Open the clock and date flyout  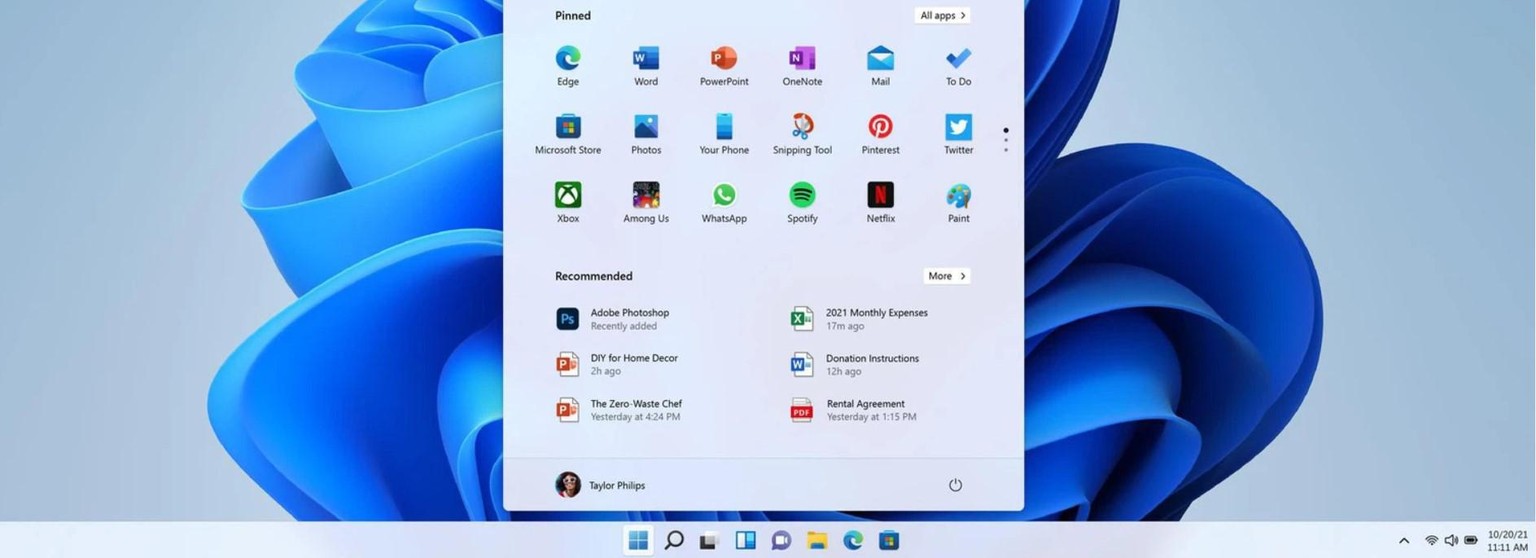point(1506,541)
